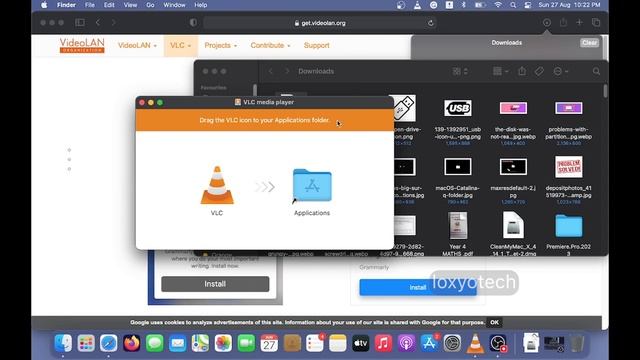The width and height of the screenshot is (640, 360).
Task: Open Firefox from the Dock
Action: click(131, 343)
